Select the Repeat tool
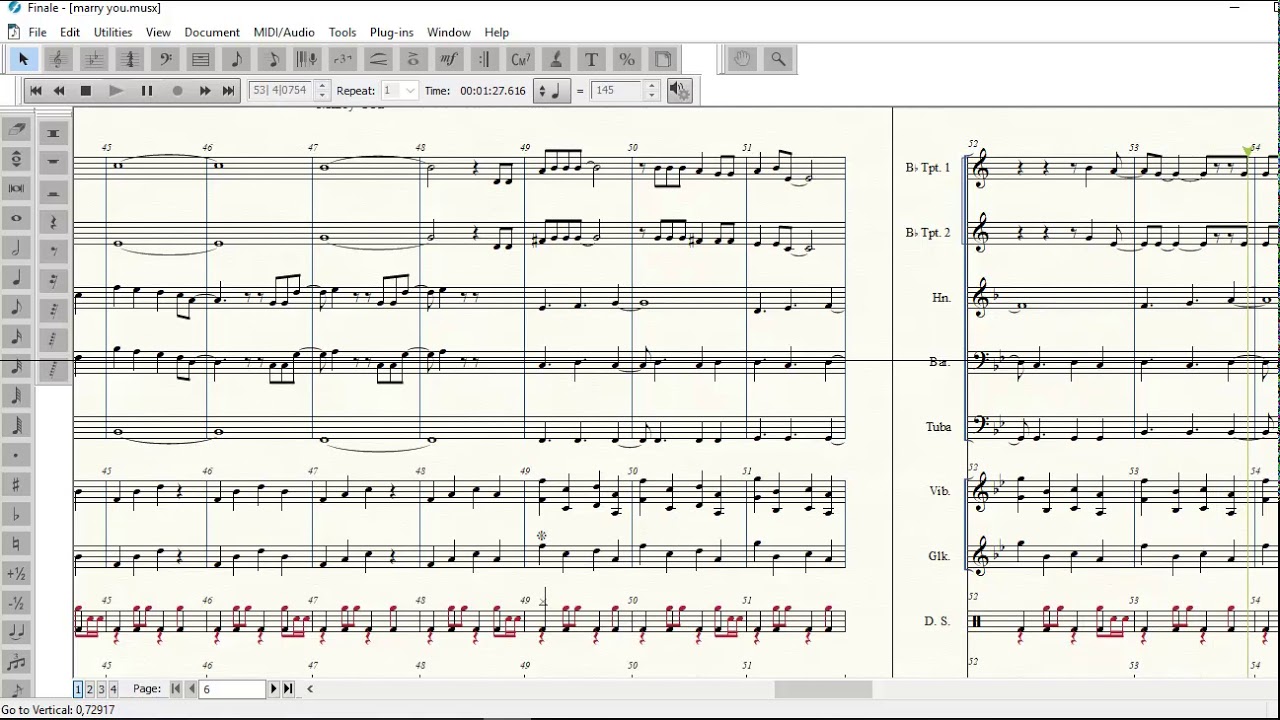The width and height of the screenshot is (1280, 720). click(x=485, y=59)
